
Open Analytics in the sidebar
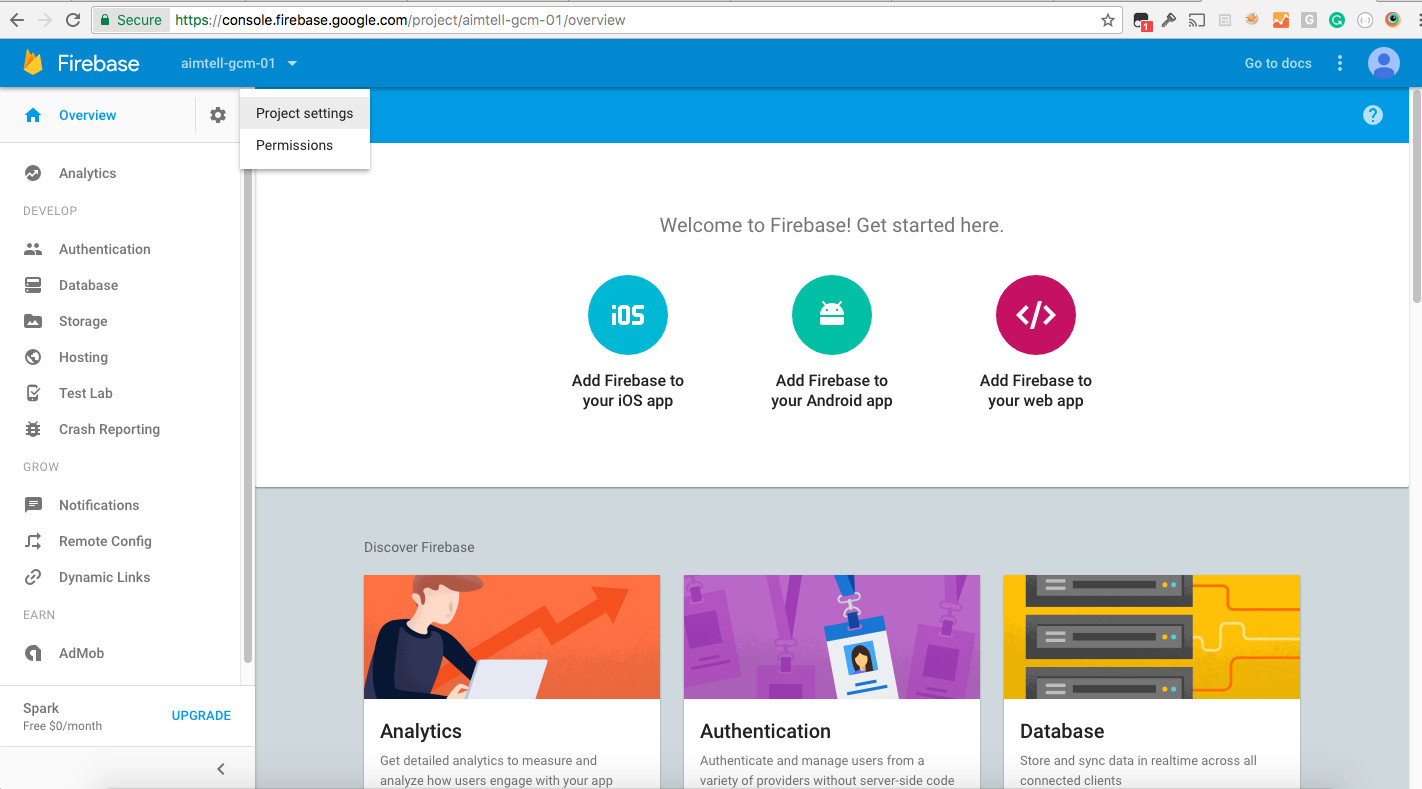pyautogui.click(x=88, y=173)
